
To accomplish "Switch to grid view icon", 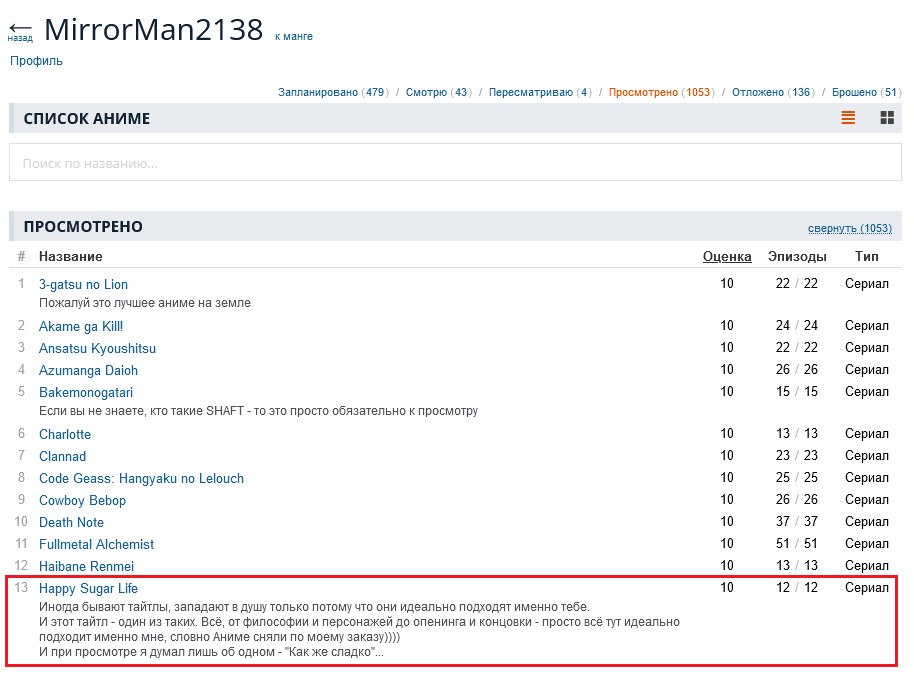I will coord(886,118).
